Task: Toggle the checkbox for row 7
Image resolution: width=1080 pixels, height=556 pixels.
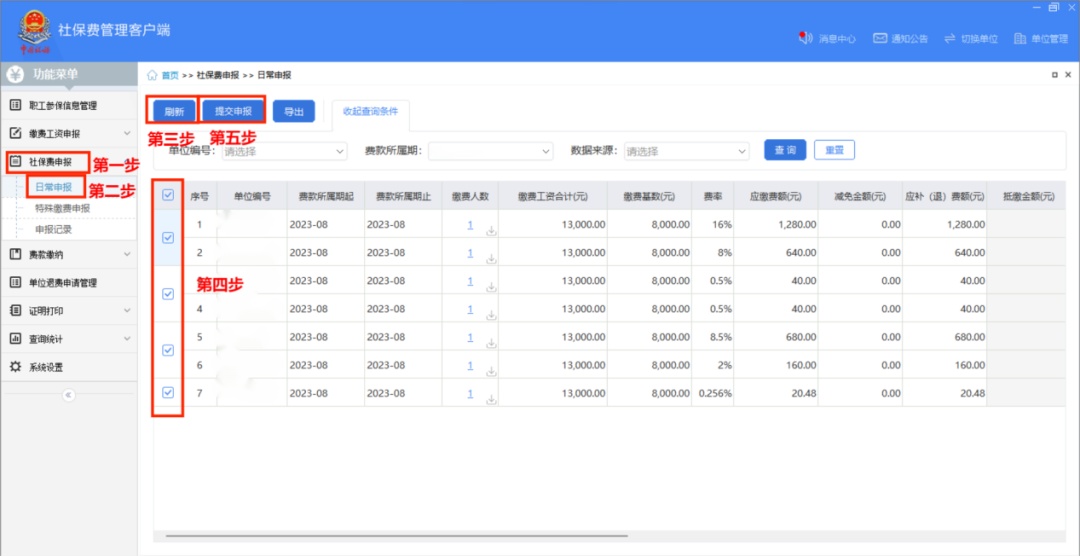Action: [167, 393]
